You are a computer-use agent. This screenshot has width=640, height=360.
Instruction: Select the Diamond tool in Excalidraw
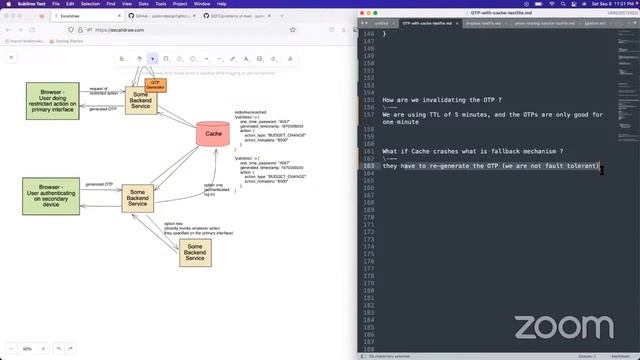tap(180, 59)
